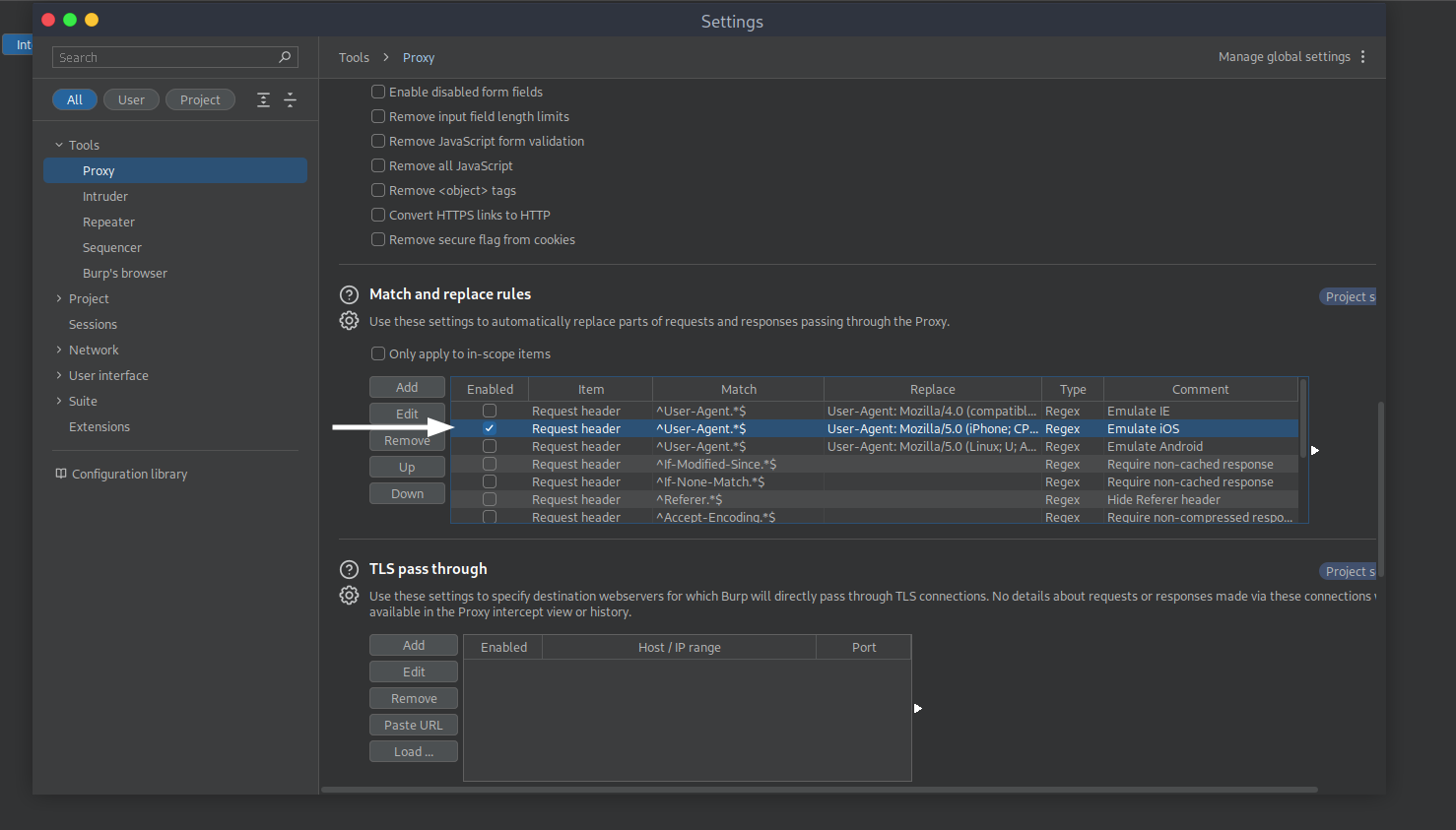Collapse all settings tree nodes icon
The height and width of the screenshot is (830, 1456).
pyautogui.click(x=290, y=99)
